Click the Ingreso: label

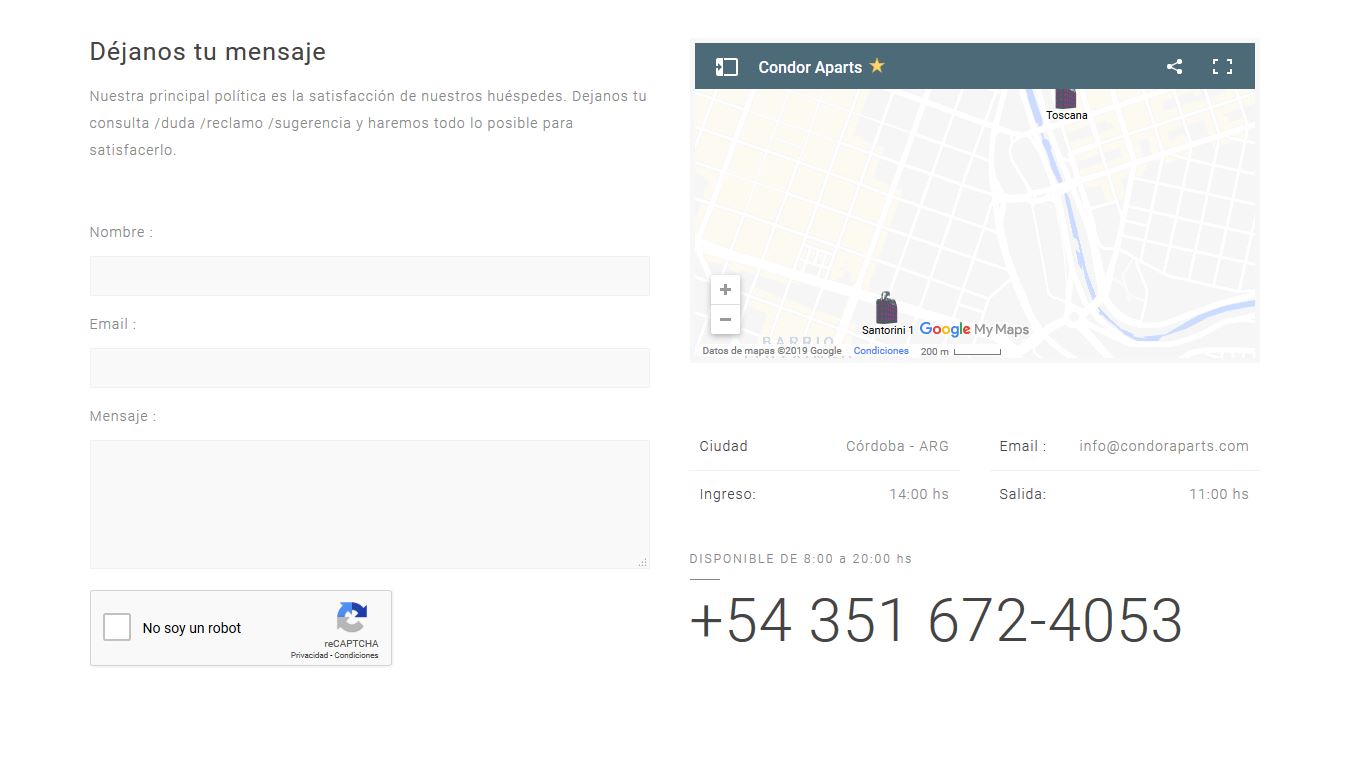coord(728,494)
